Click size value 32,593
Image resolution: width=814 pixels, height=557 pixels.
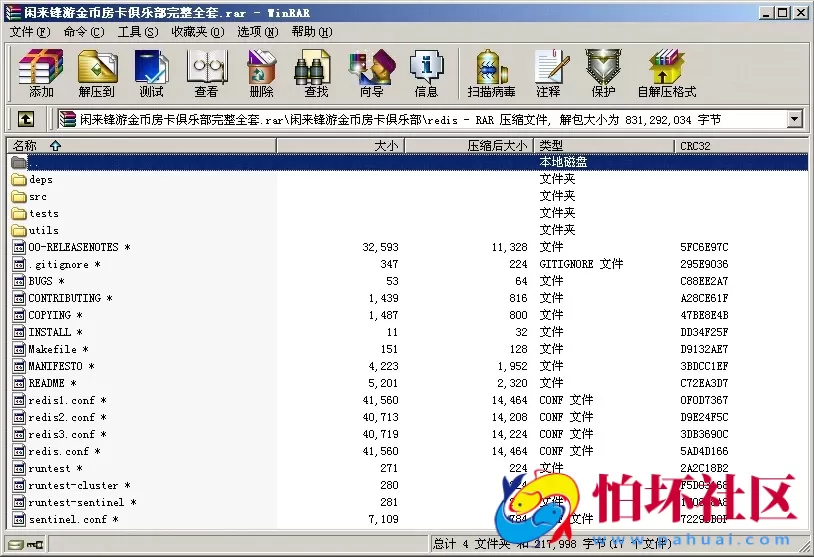tap(380, 247)
